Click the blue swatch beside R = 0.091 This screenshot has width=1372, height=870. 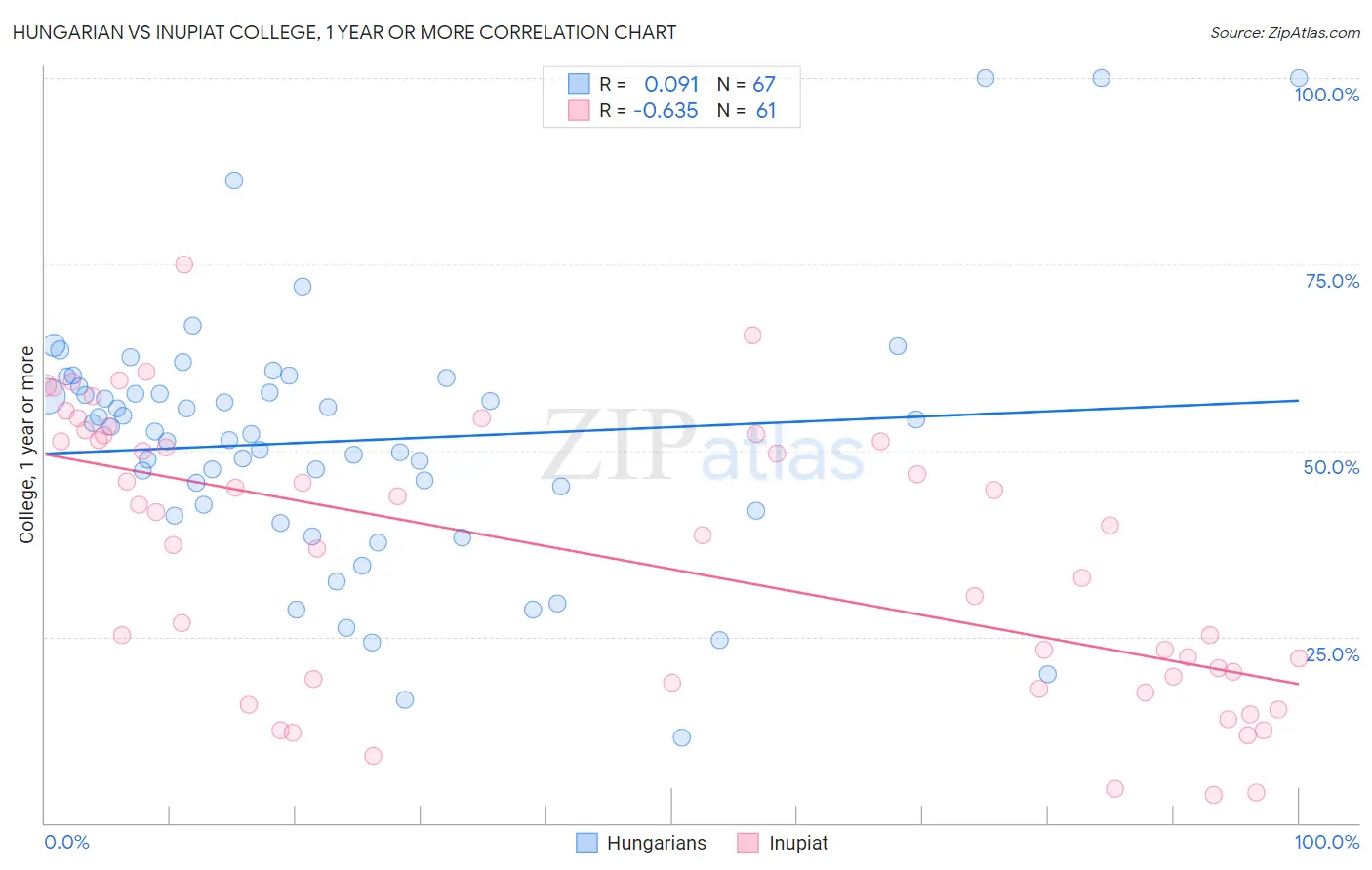click(x=580, y=84)
